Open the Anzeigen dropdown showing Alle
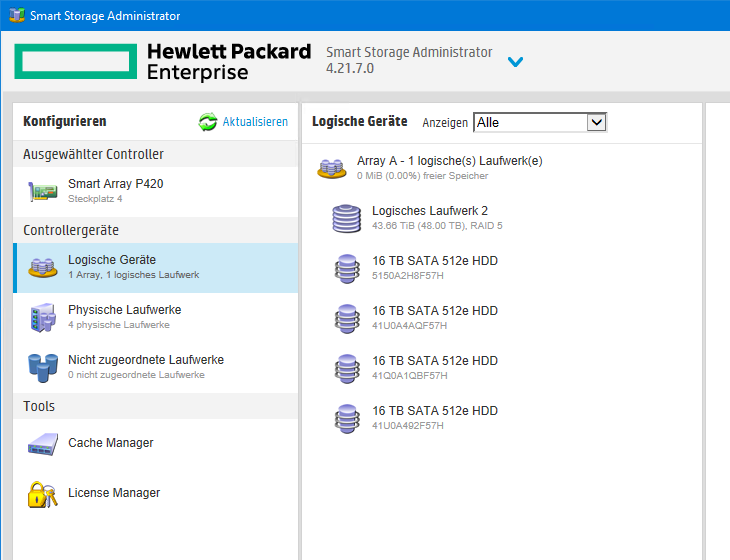 [540, 122]
